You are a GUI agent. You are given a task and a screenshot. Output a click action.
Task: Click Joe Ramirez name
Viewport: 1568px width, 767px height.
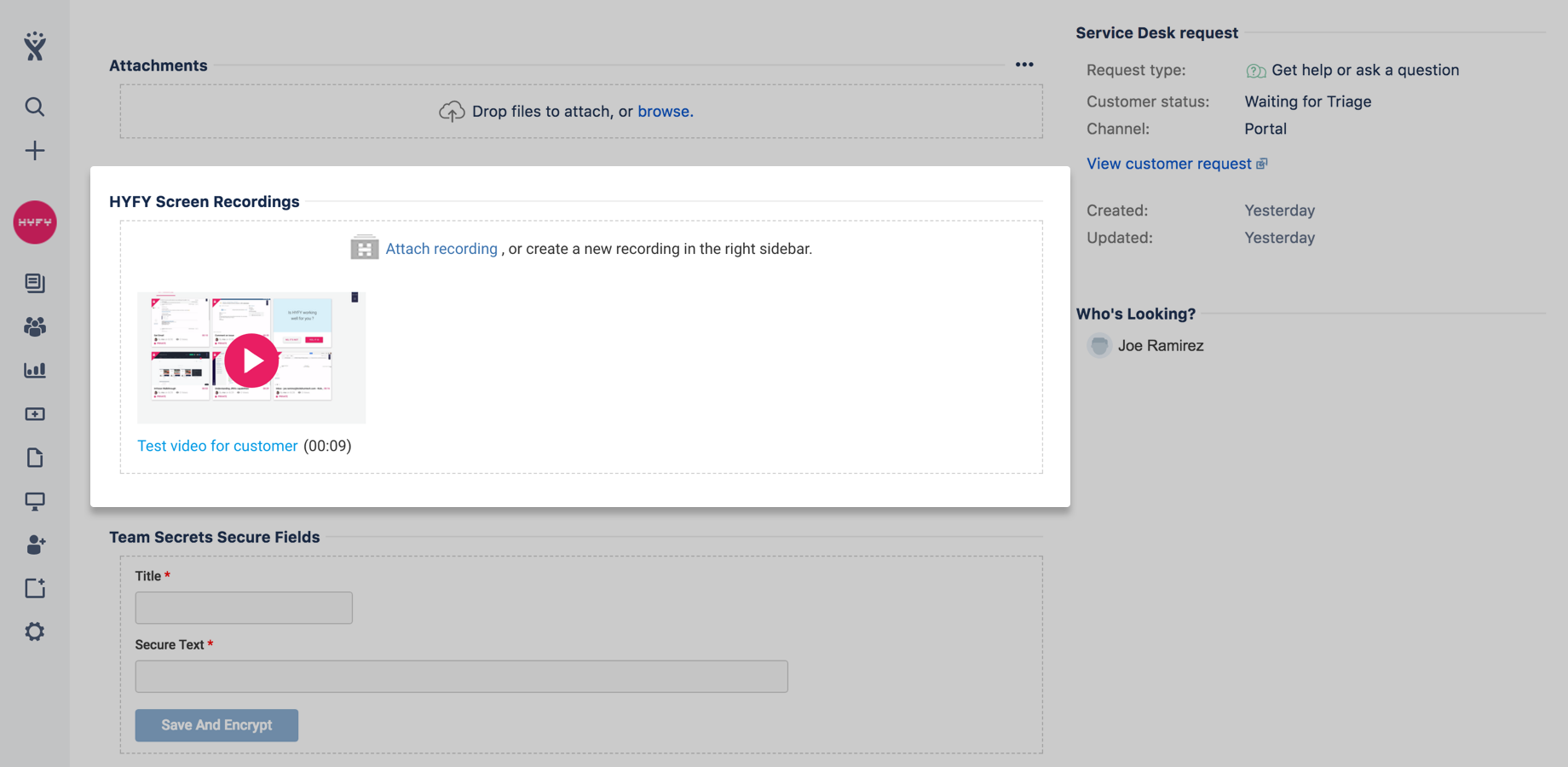[1161, 345]
